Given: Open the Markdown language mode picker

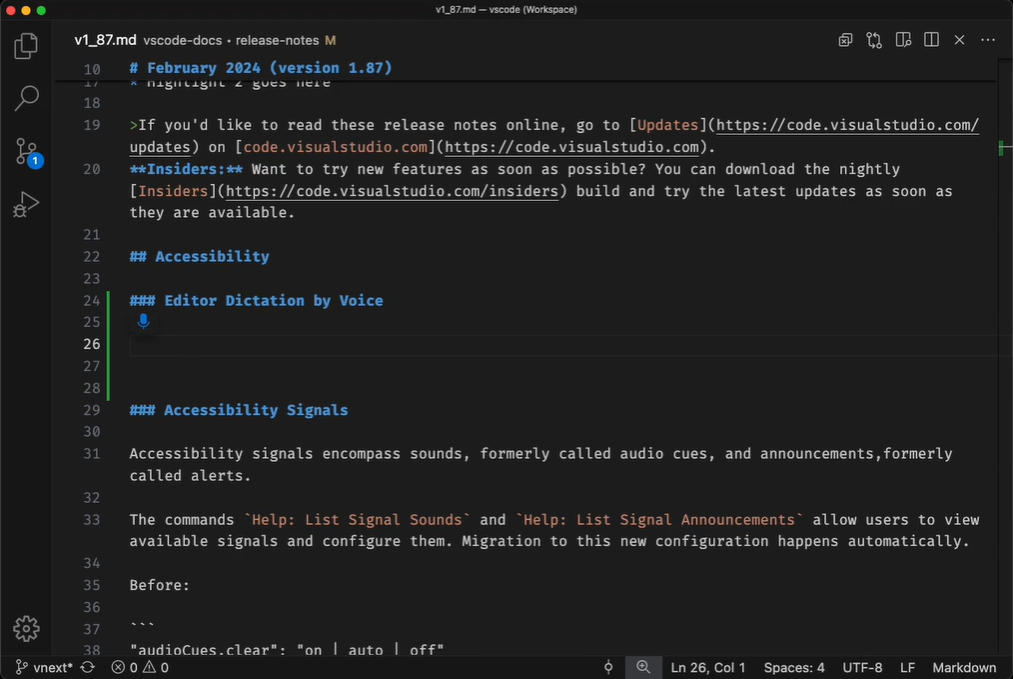Looking at the screenshot, I should (964, 667).
